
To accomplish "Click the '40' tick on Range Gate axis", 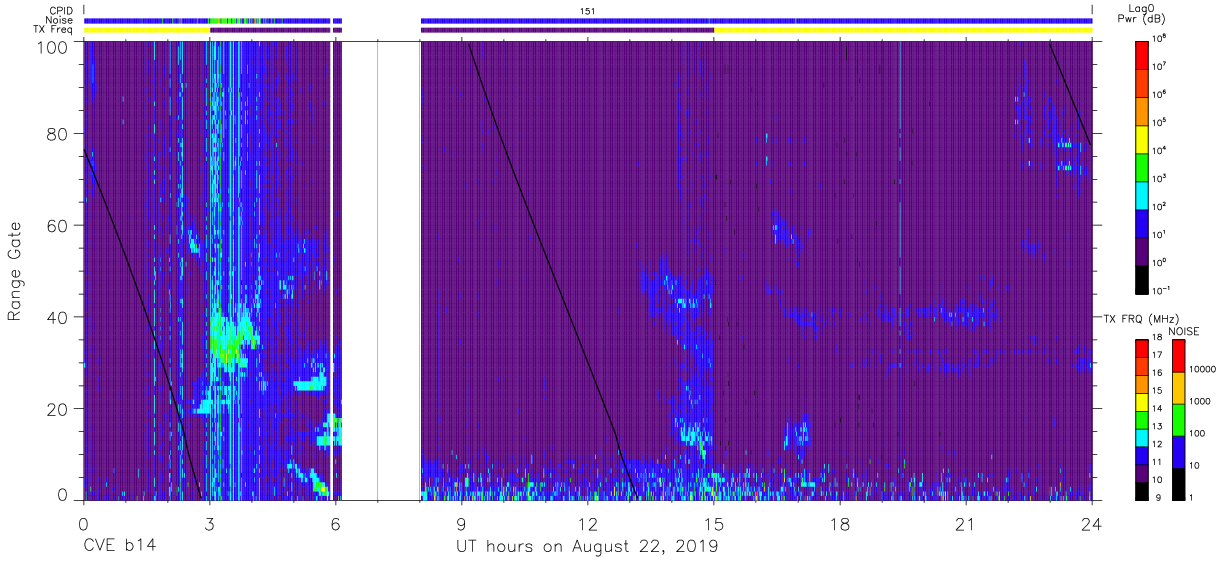I will click(59, 317).
